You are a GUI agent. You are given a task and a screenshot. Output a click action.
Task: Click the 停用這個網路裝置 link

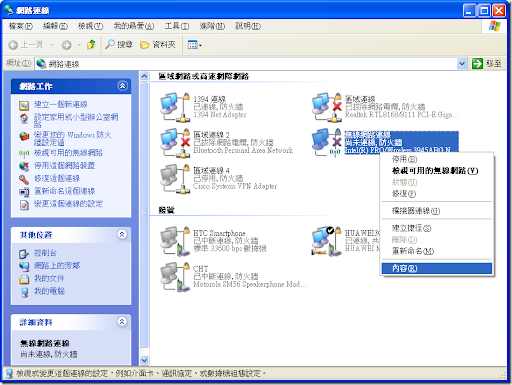(x=64, y=166)
